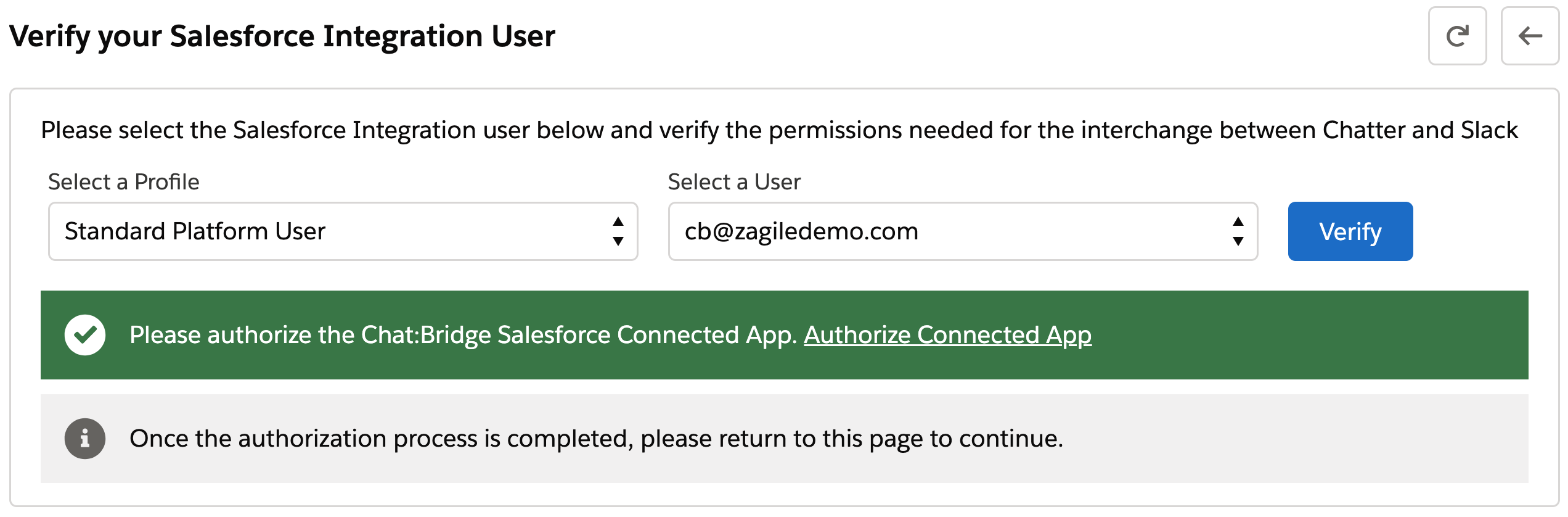This screenshot has height=517, width=1568.
Task: Click the Please authorize Chat:Bridge message text
Action: click(x=462, y=335)
